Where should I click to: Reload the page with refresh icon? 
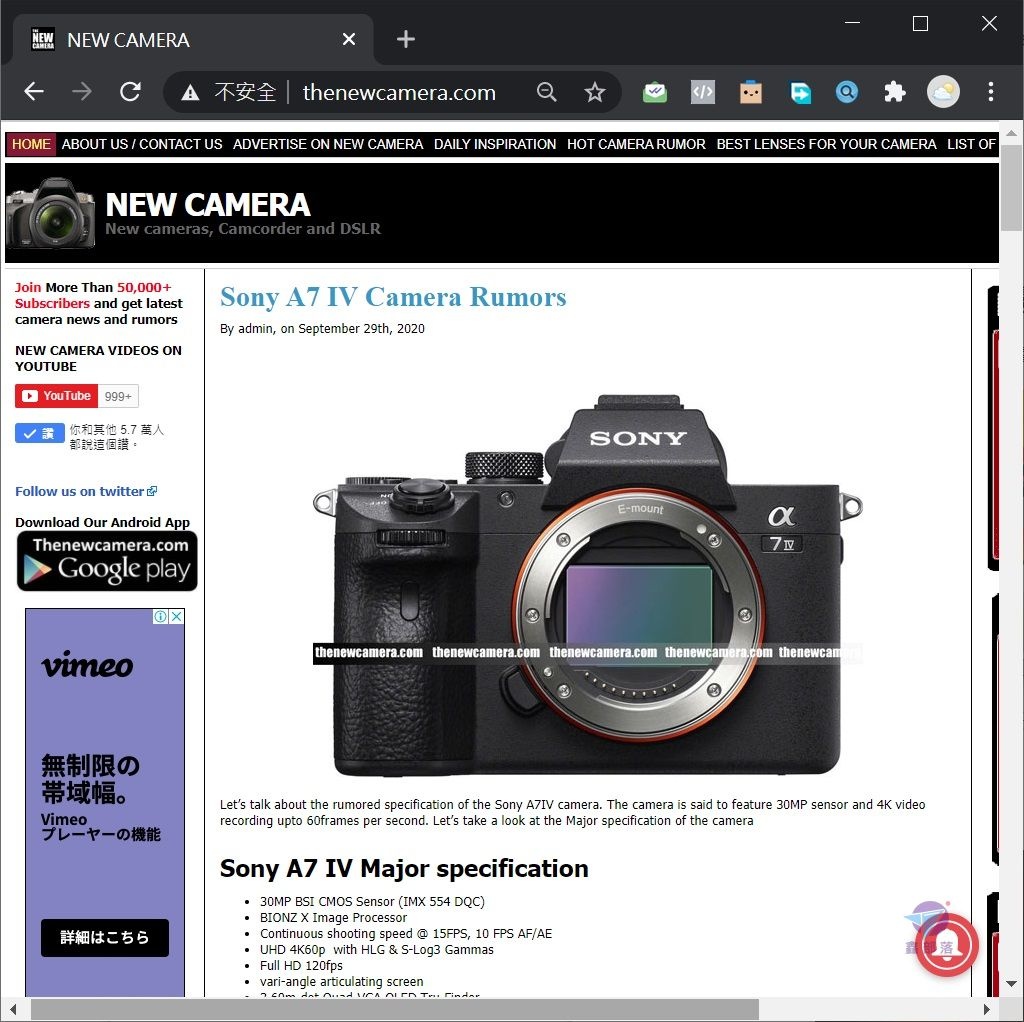131,91
